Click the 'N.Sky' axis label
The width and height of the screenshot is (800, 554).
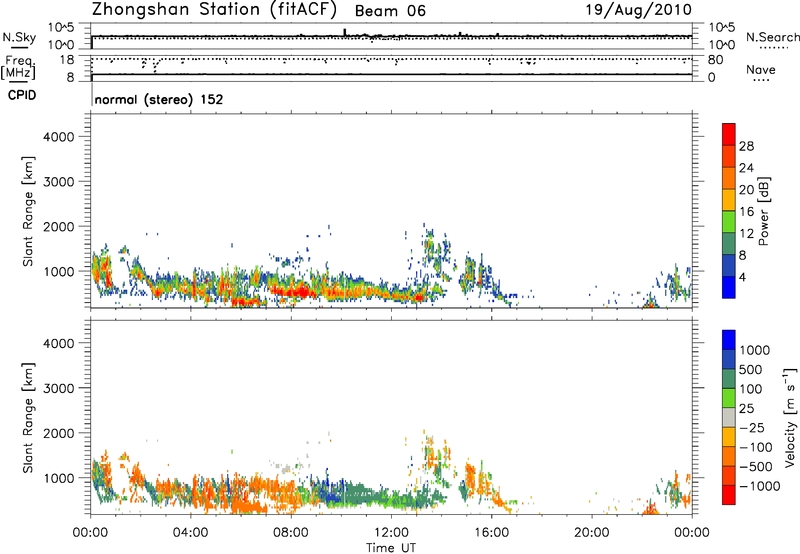19,37
